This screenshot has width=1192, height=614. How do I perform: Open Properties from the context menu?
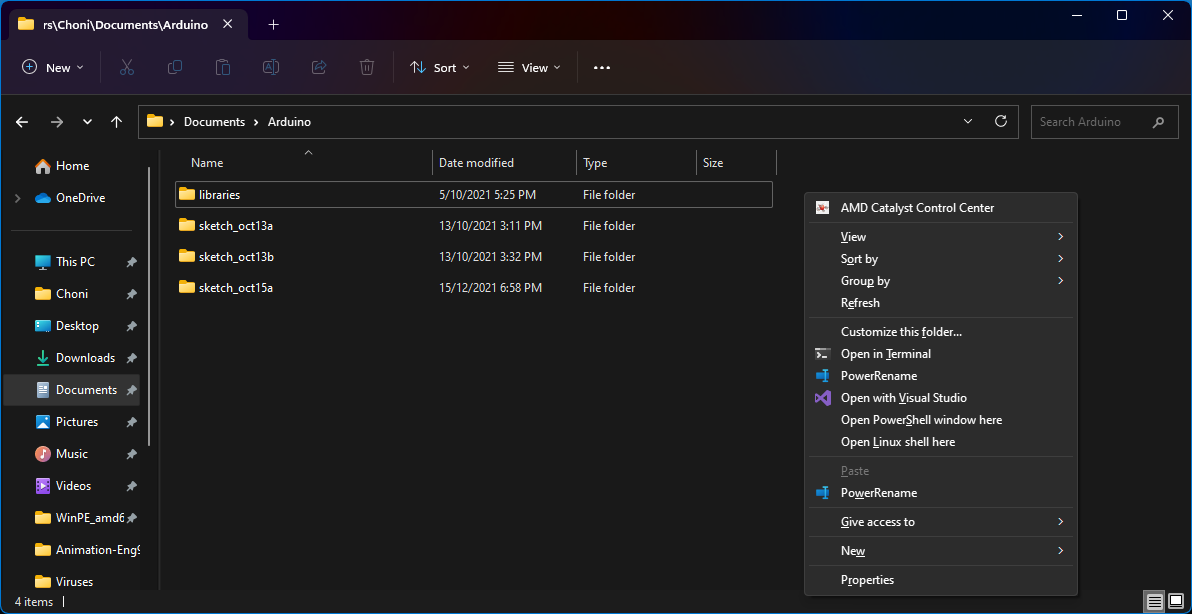(x=867, y=579)
